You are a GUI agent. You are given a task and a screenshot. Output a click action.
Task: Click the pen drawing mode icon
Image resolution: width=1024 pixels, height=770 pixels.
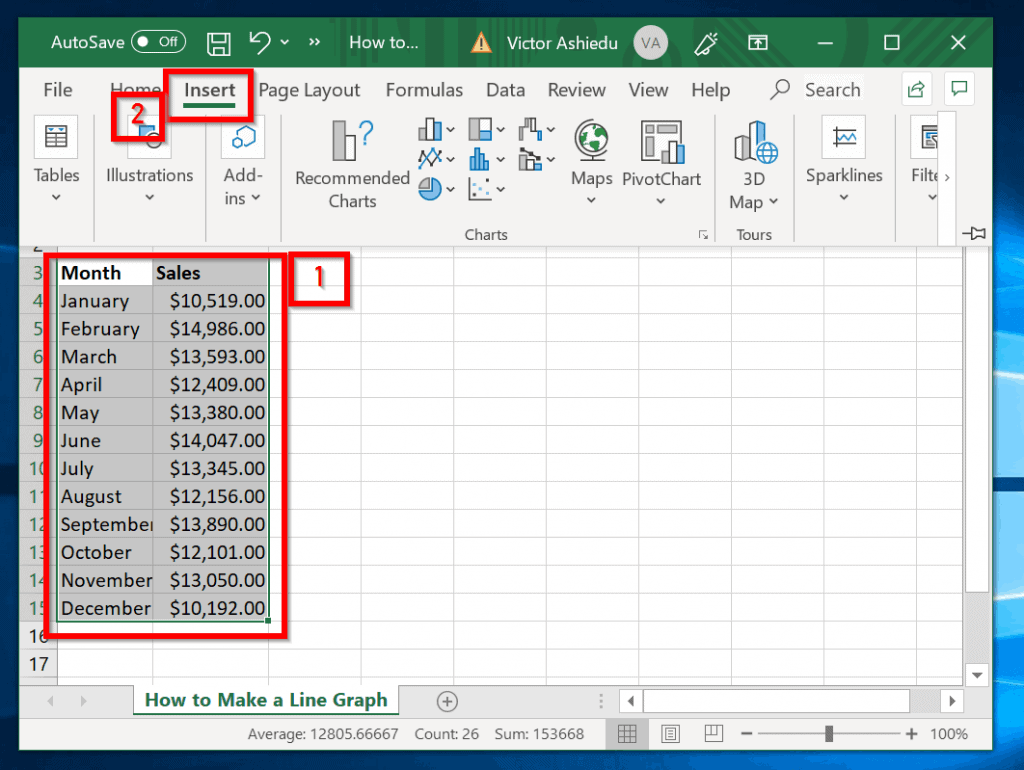coord(705,43)
